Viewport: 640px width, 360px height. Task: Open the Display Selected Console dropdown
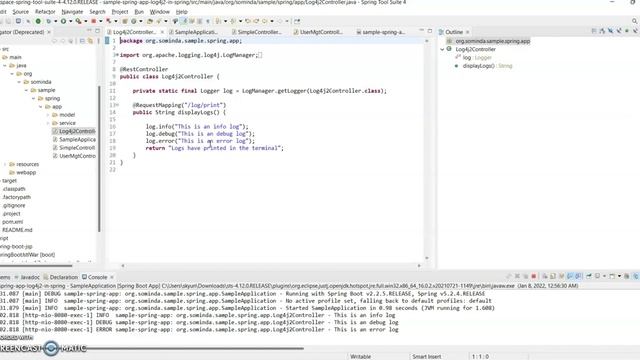pos(604,276)
